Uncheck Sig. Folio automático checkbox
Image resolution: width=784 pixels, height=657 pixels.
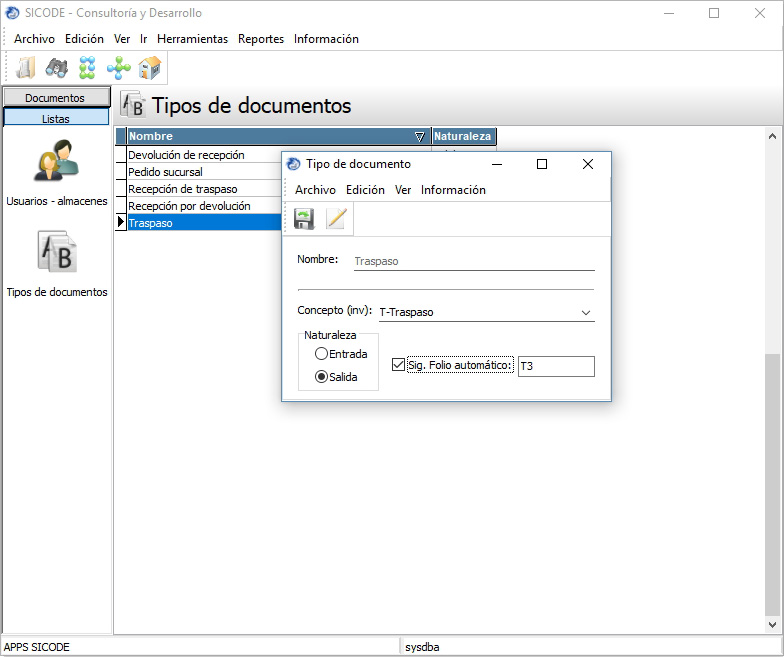click(x=399, y=366)
